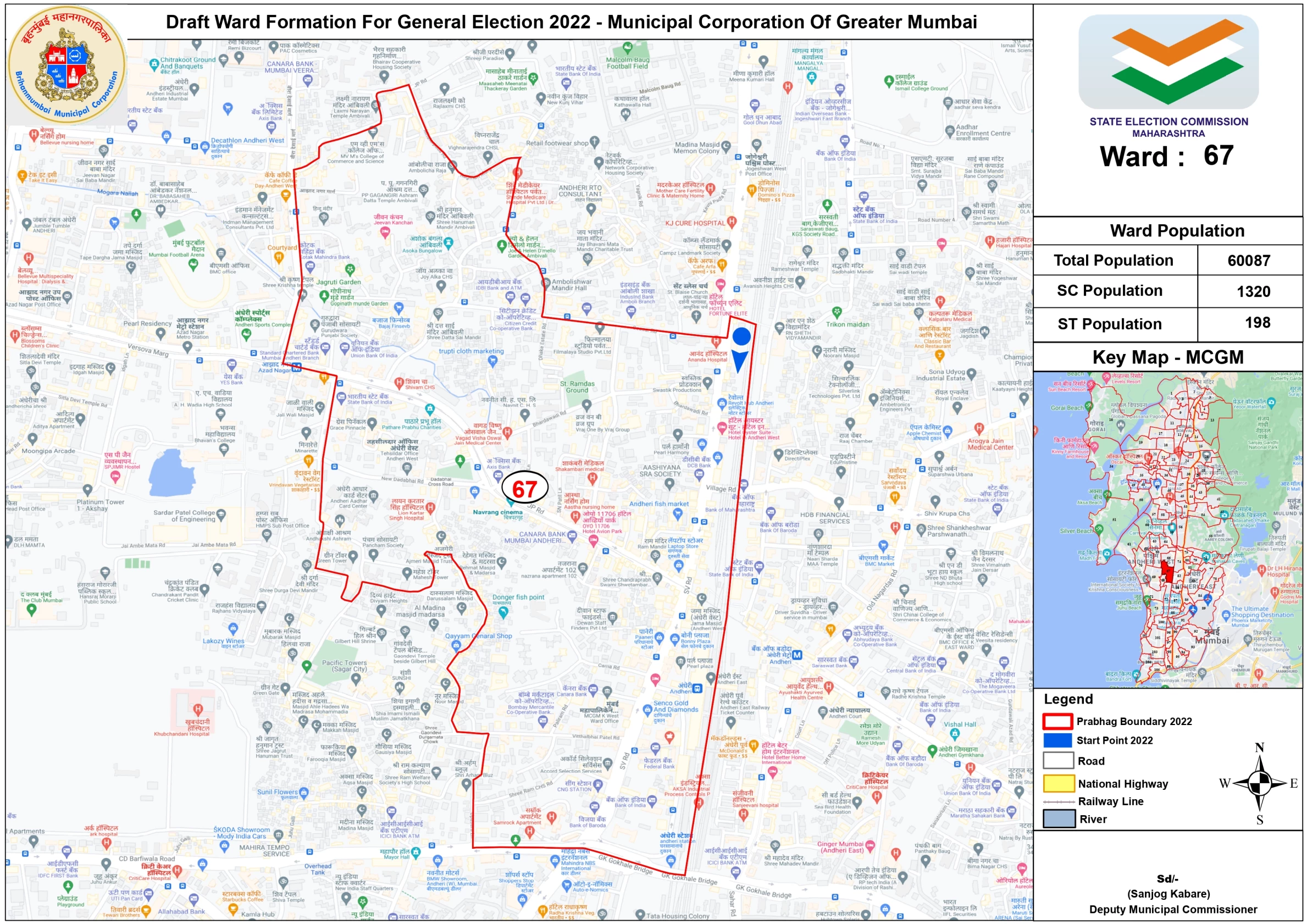
Task: Click the yellow National Highway legend swatch
Action: pos(1059,784)
